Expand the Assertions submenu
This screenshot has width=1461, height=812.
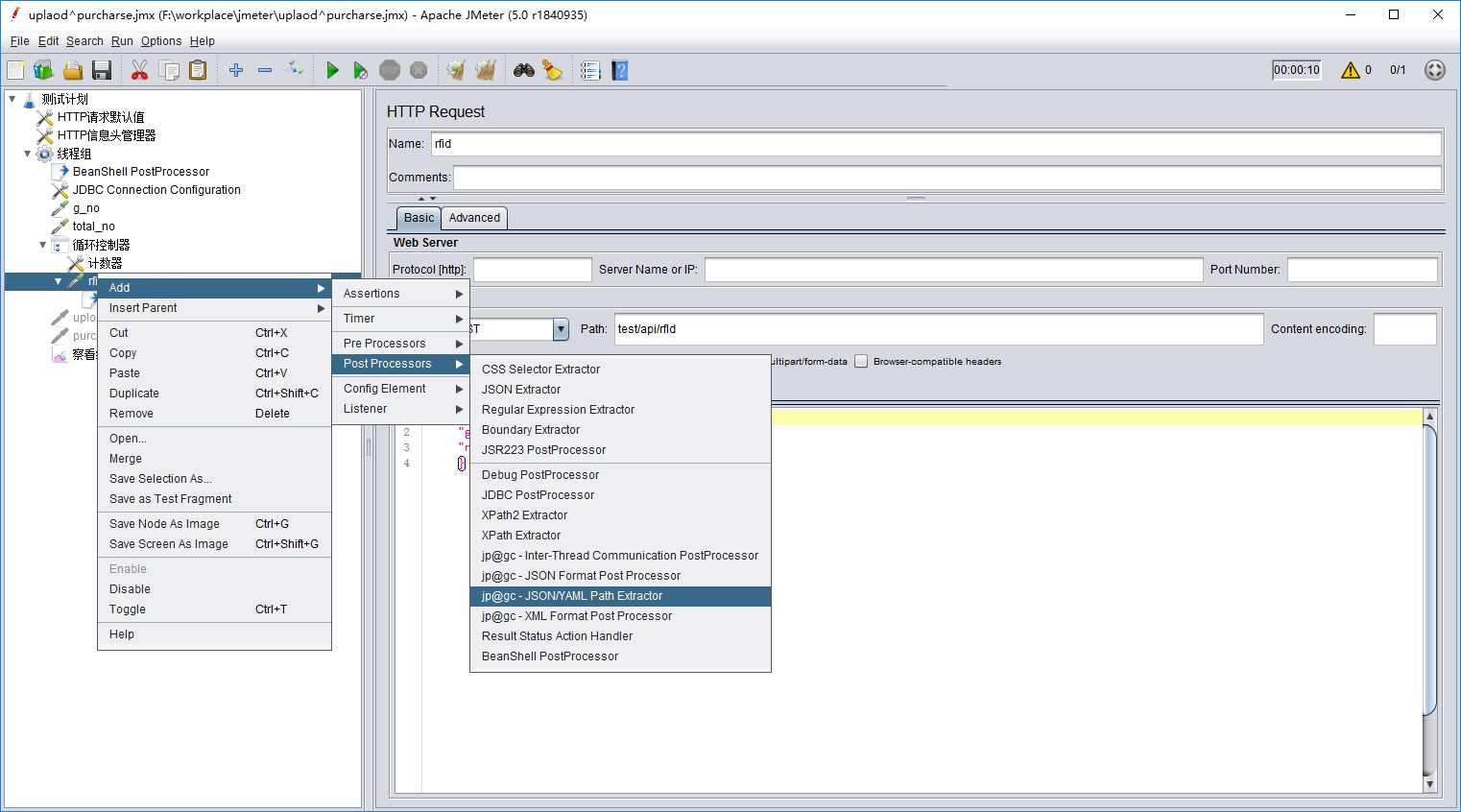(401, 294)
